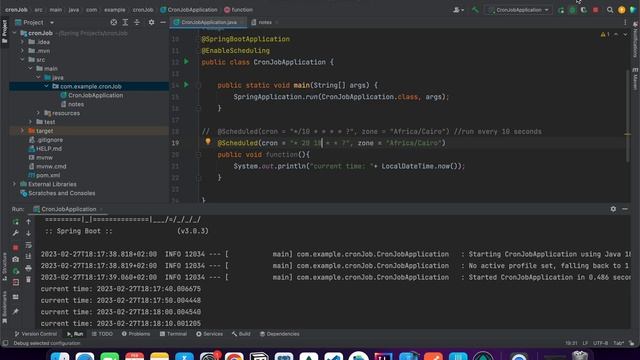Viewport: 640px width, 360px height.
Task: Click Run with Coverage icon in top toolbar
Action: pyautogui.click(x=584, y=10)
